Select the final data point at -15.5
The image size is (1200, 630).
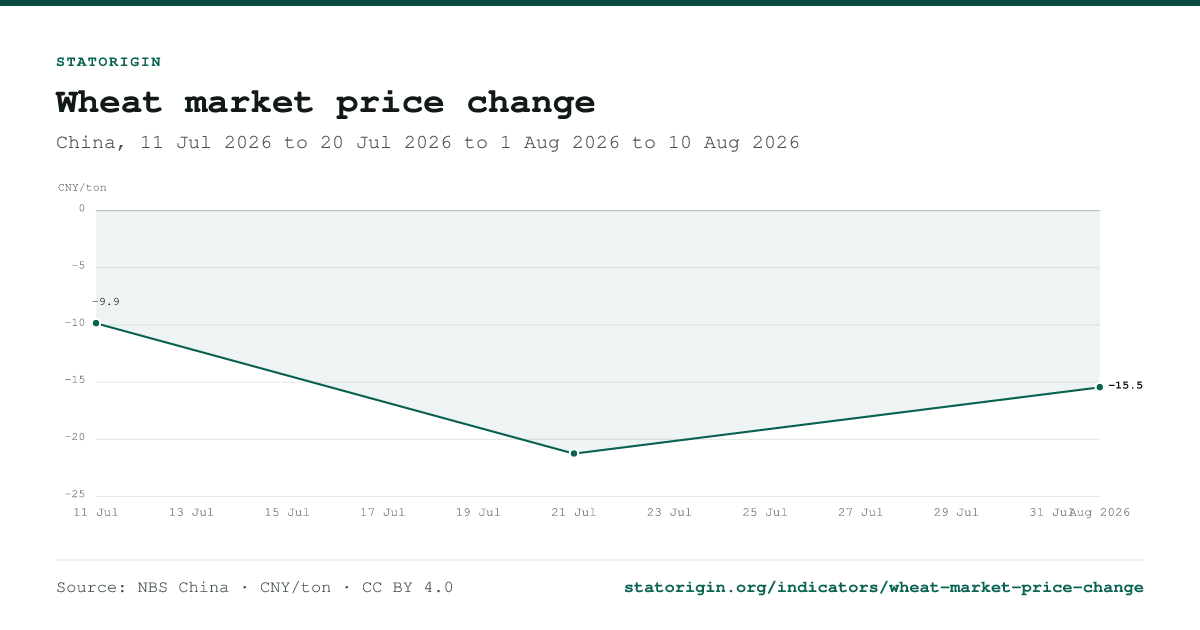coord(1100,387)
